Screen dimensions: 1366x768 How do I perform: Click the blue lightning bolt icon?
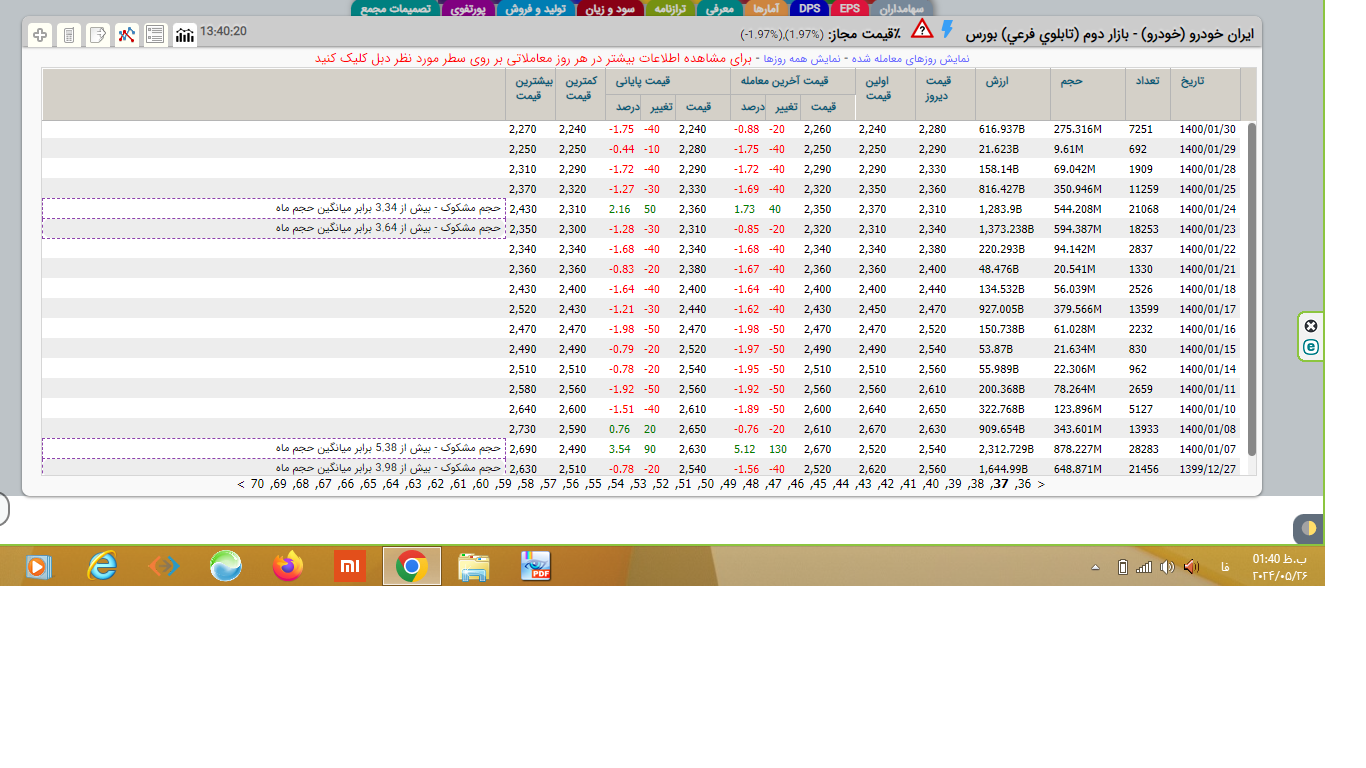point(947,29)
